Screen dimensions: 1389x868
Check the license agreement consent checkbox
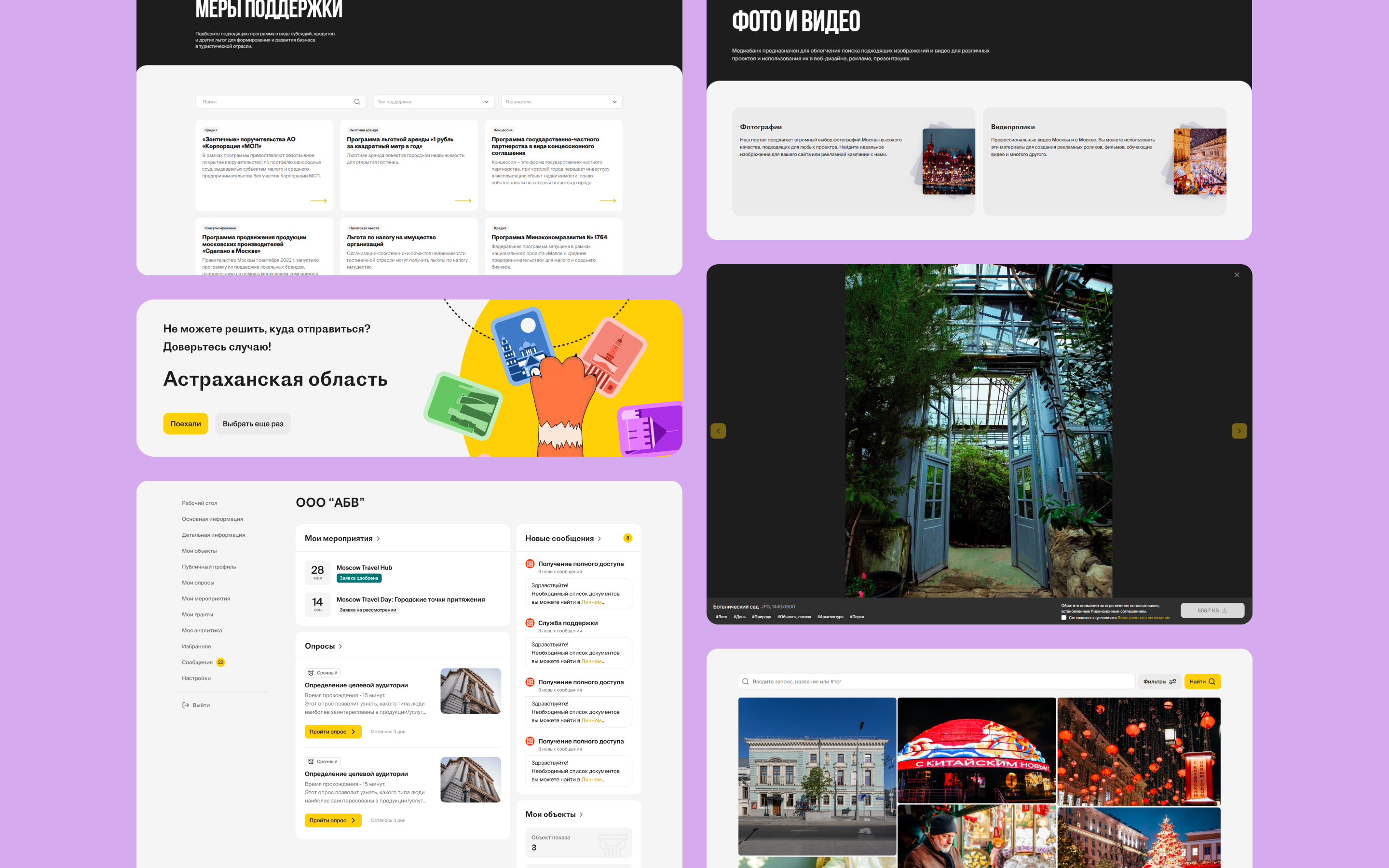(1063, 618)
